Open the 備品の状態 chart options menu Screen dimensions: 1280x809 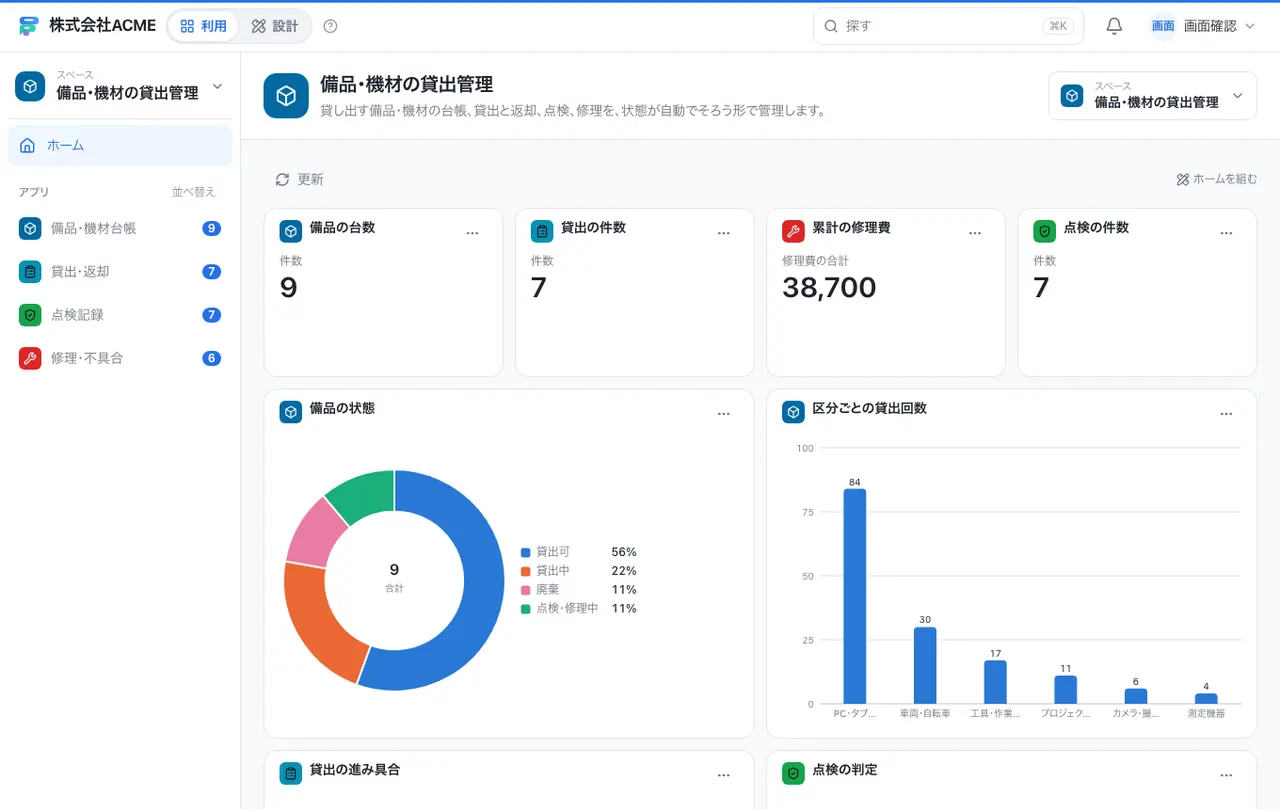[x=724, y=414]
